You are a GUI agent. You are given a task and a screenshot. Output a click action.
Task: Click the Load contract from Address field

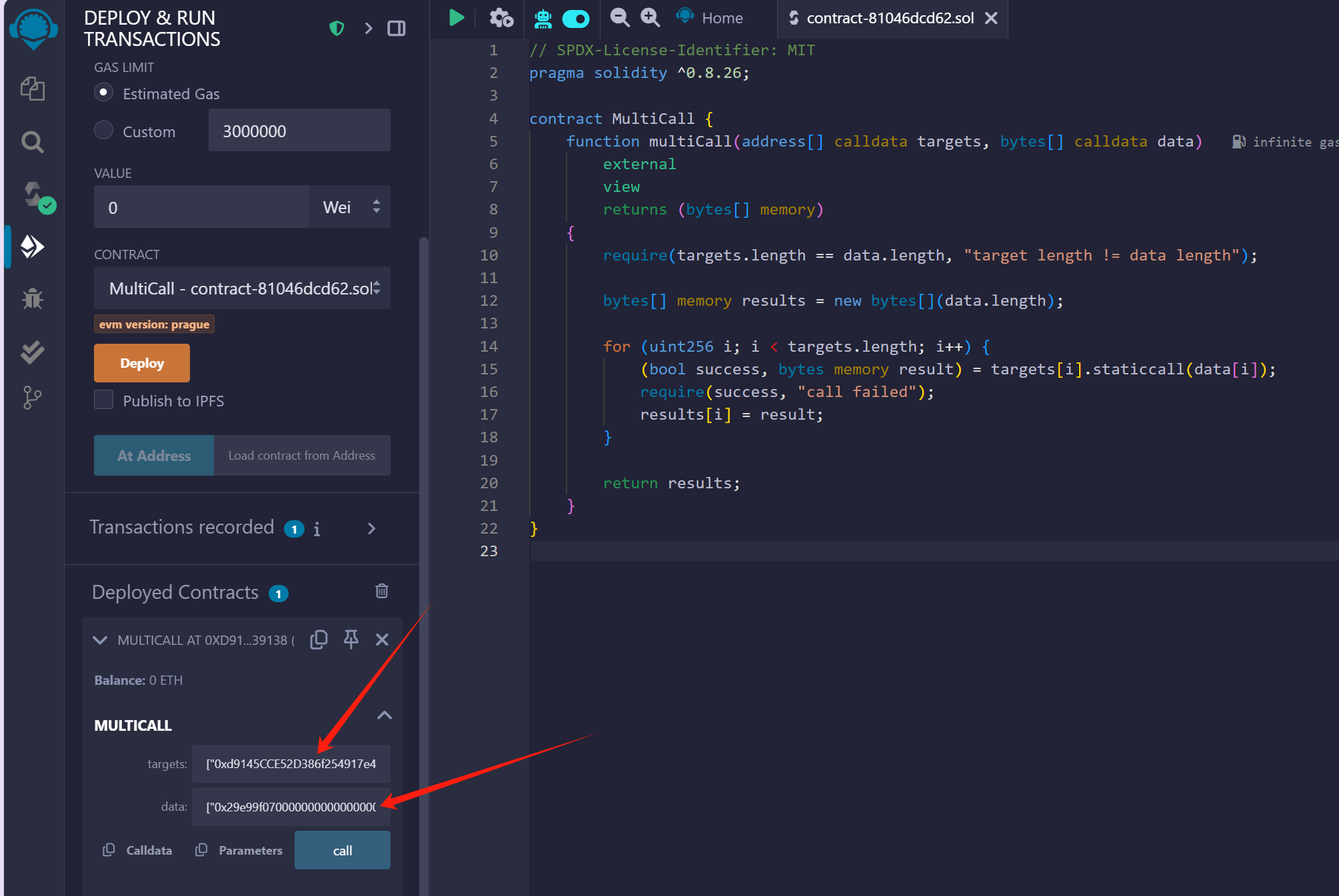coord(302,456)
